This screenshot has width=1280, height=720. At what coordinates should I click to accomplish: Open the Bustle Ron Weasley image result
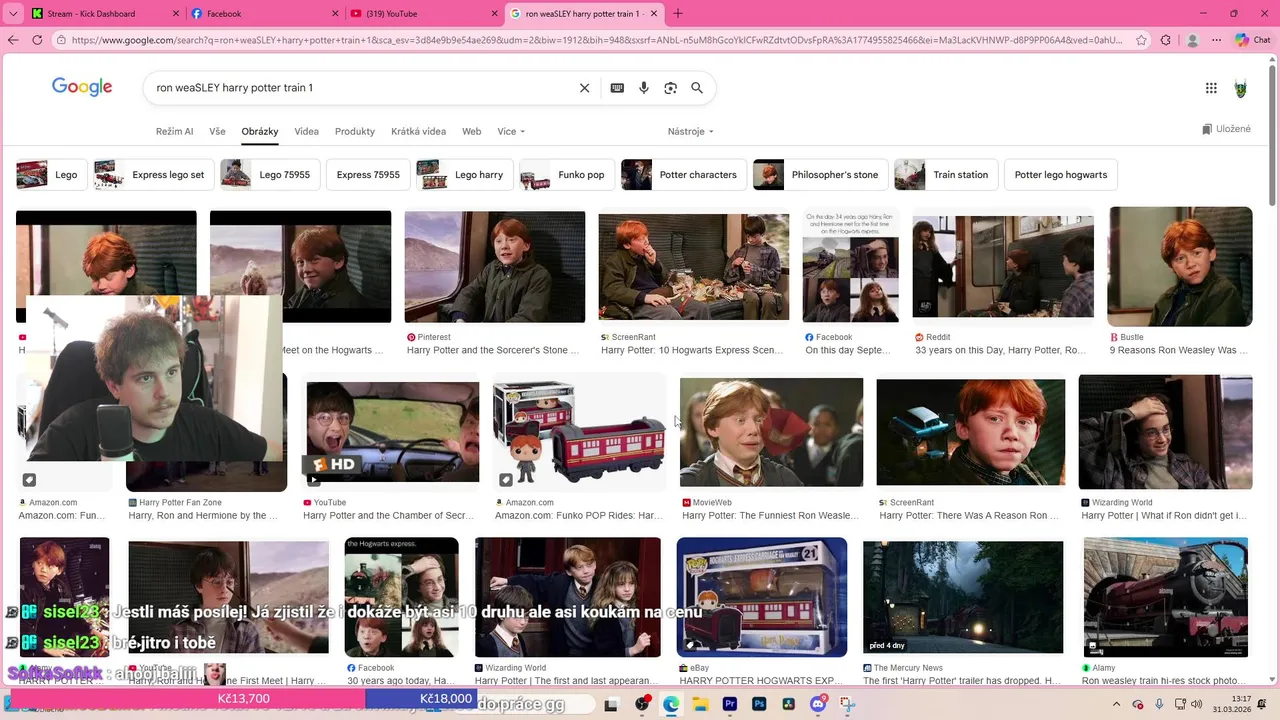[1180, 267]
